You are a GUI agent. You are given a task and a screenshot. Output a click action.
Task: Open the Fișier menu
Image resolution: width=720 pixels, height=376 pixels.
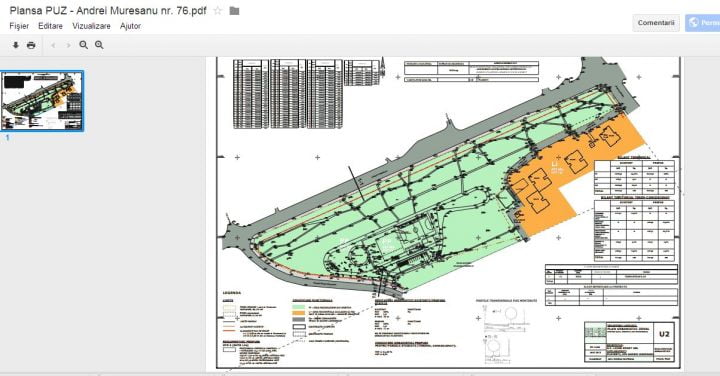click(x=19, y=26)
